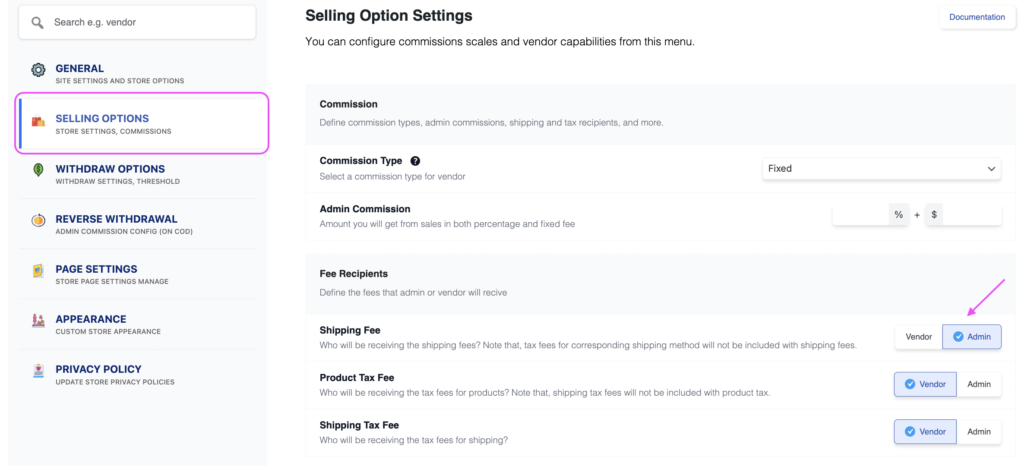Click the Reverse Withdrawal coin icon
1024x466 pixels.
pos(38,221)
